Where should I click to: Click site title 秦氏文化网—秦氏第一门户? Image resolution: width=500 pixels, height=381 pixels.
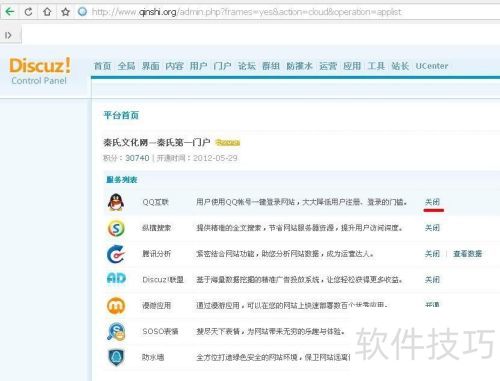[x=157, y=143]
